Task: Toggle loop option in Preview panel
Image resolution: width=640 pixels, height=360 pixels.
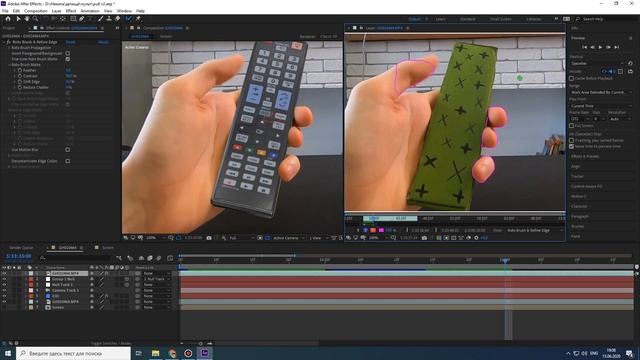Action: point(631,71)
